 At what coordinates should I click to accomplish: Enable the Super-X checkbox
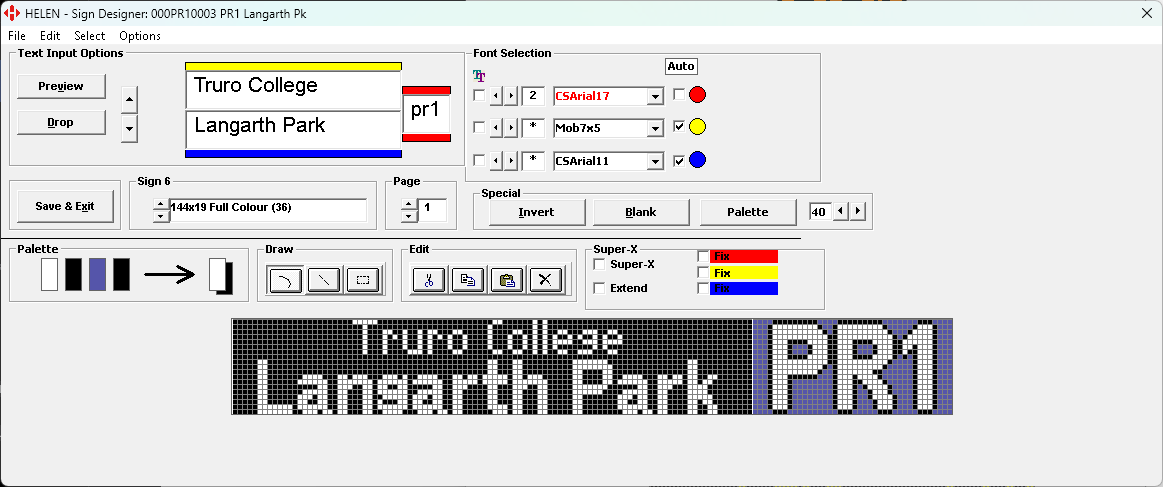pyautogui.click(x=600, y=264)
